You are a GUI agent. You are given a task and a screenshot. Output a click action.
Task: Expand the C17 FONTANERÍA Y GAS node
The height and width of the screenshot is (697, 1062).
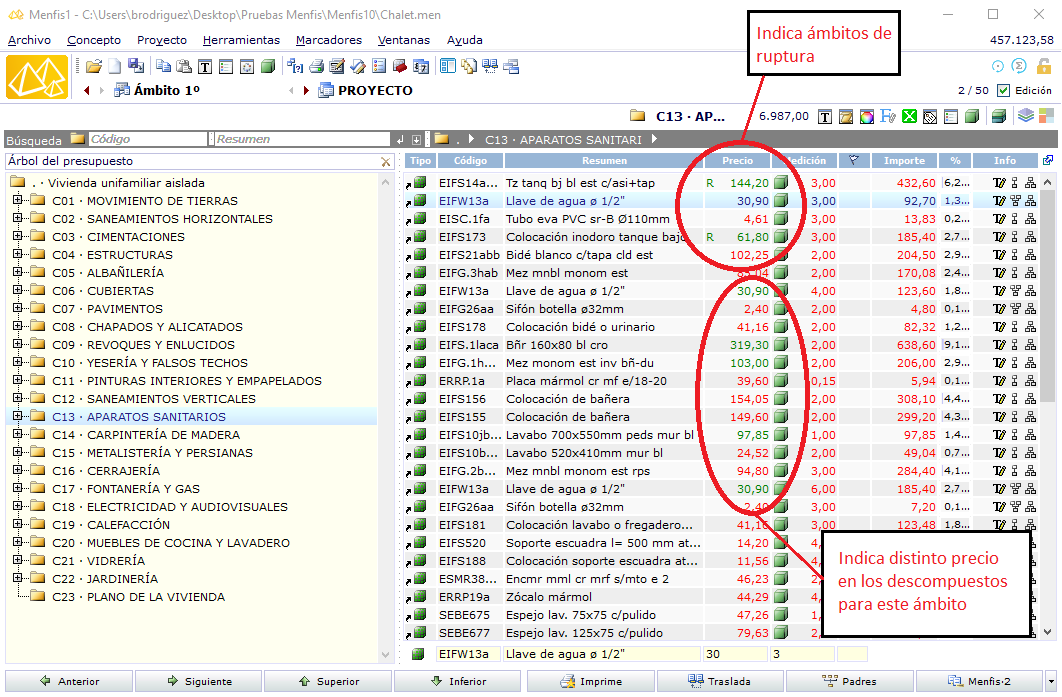click(18, 488)
